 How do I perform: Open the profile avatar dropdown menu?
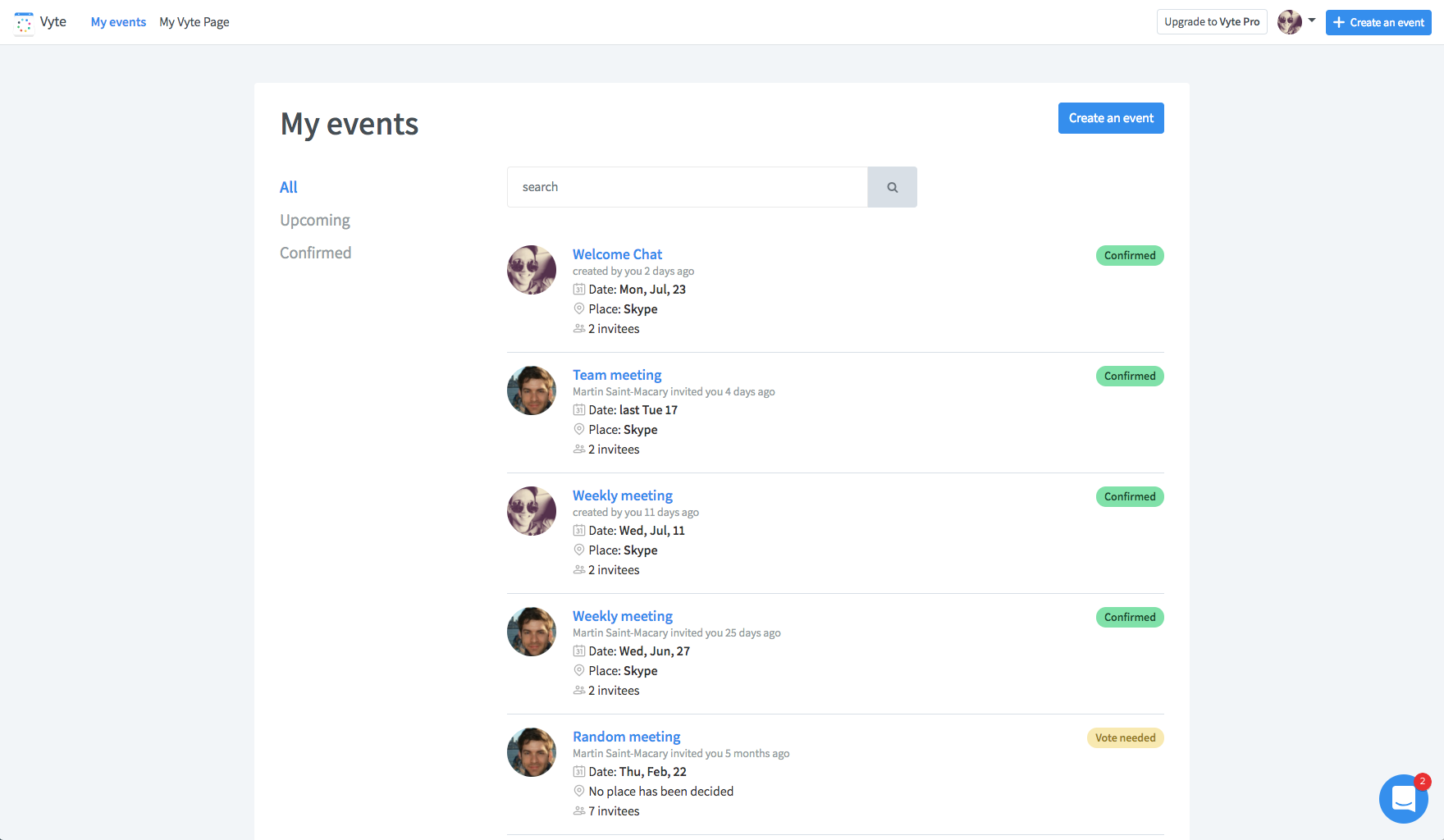[1296, 22]
